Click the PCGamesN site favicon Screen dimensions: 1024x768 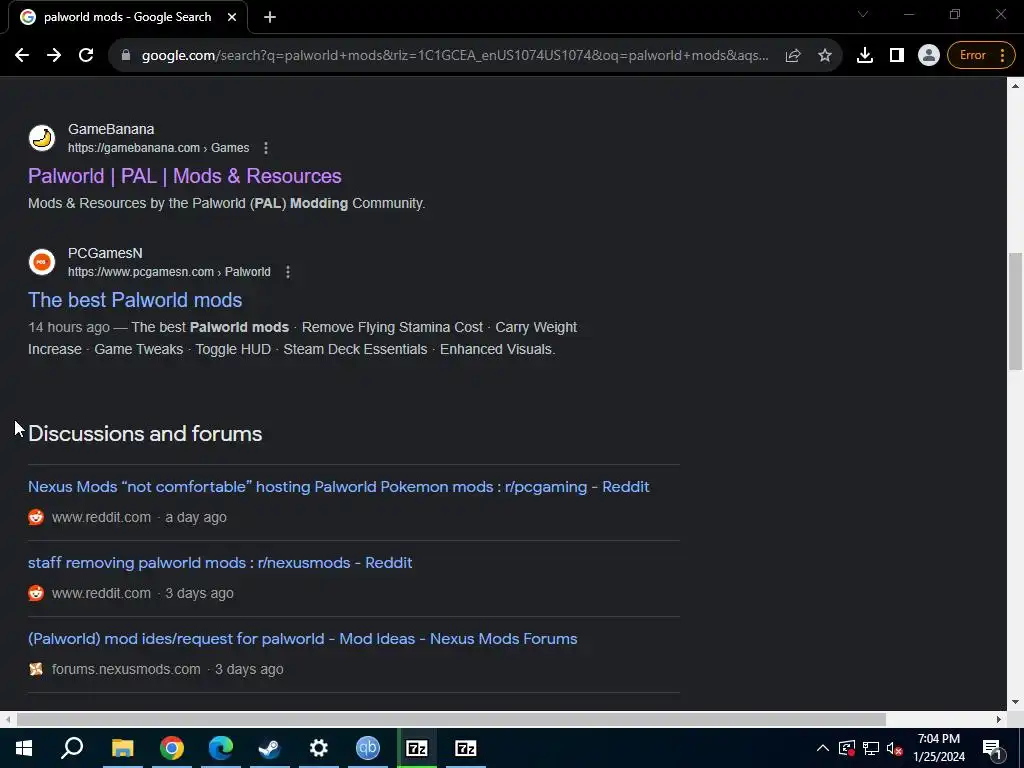click(42, 263)
